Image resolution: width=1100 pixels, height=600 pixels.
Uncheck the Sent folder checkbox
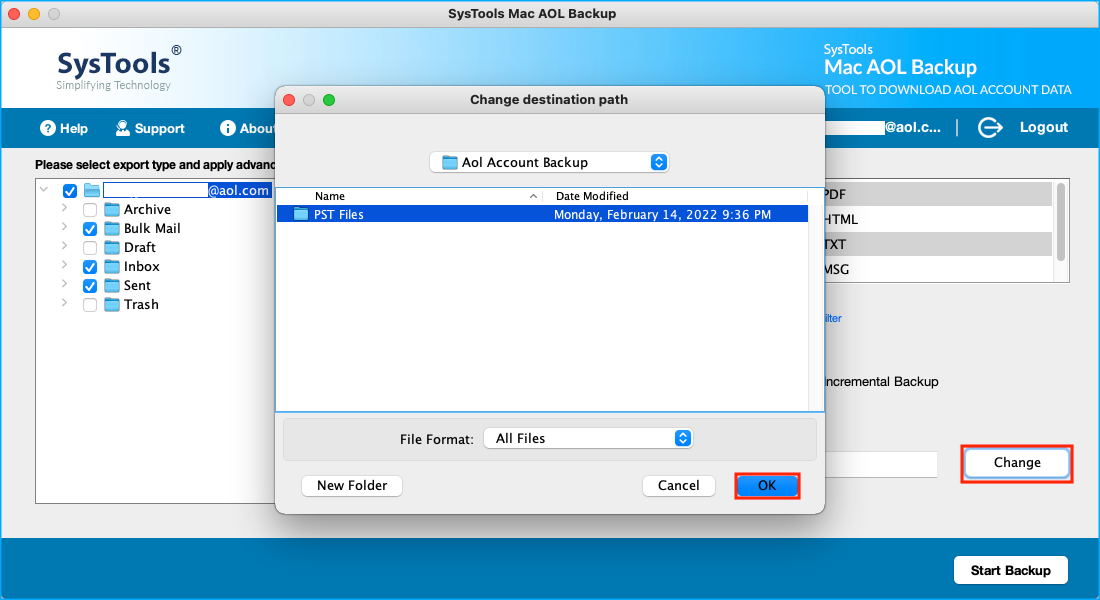90,286
